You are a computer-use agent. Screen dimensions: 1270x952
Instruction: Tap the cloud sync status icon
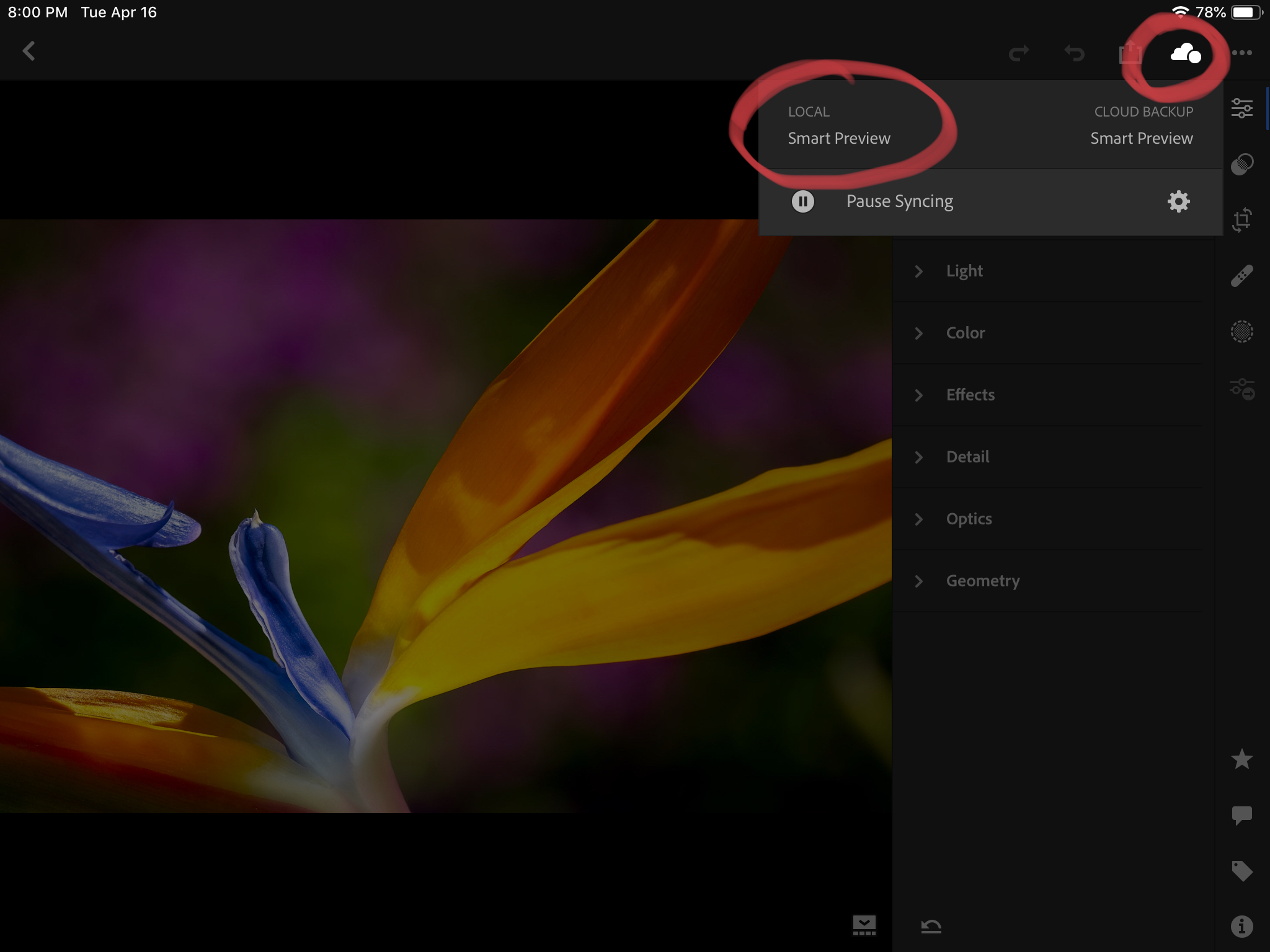[x=1186, y=53]
